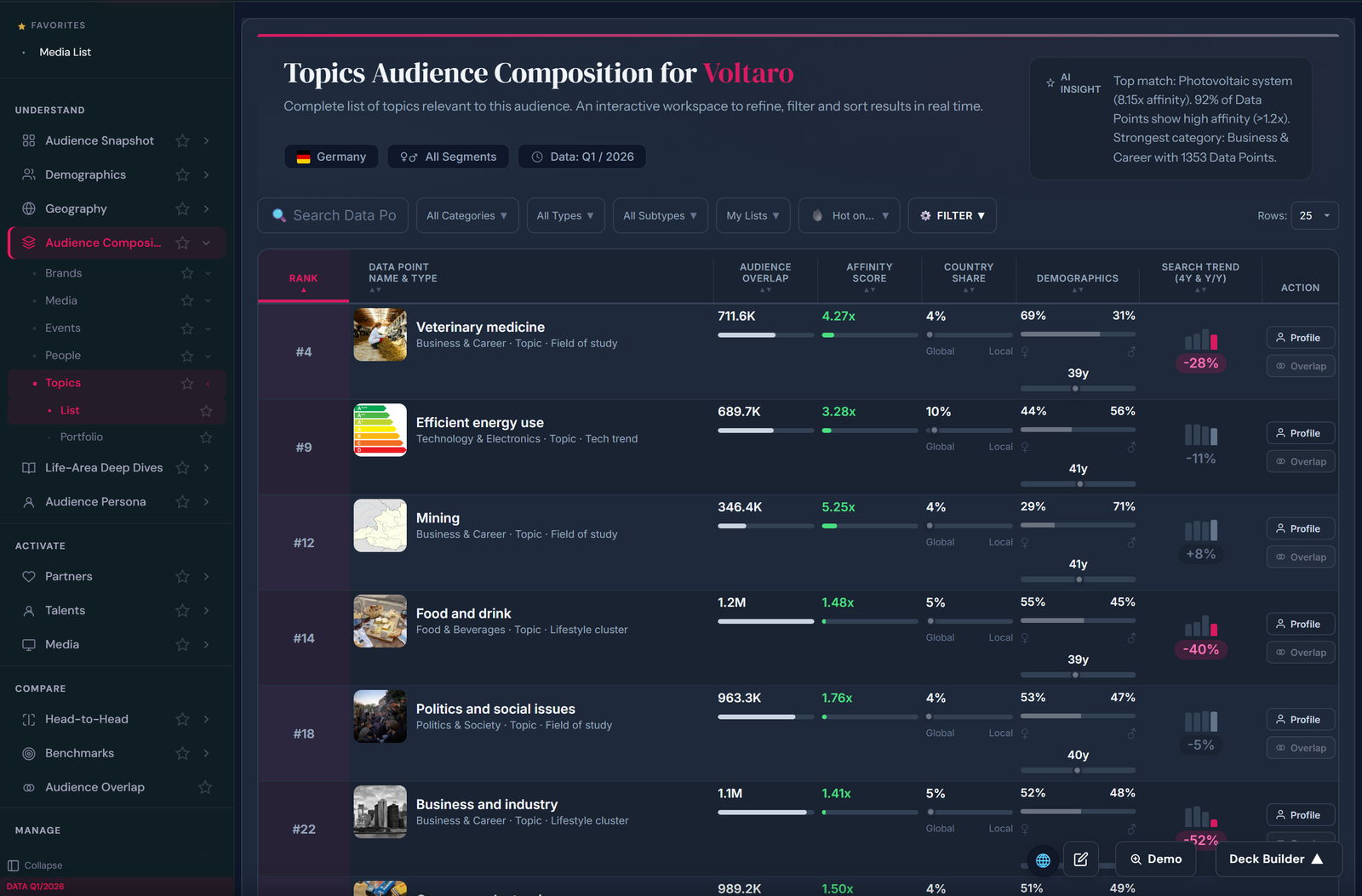Click the Life-Area Deep Dives book icon

29,468
